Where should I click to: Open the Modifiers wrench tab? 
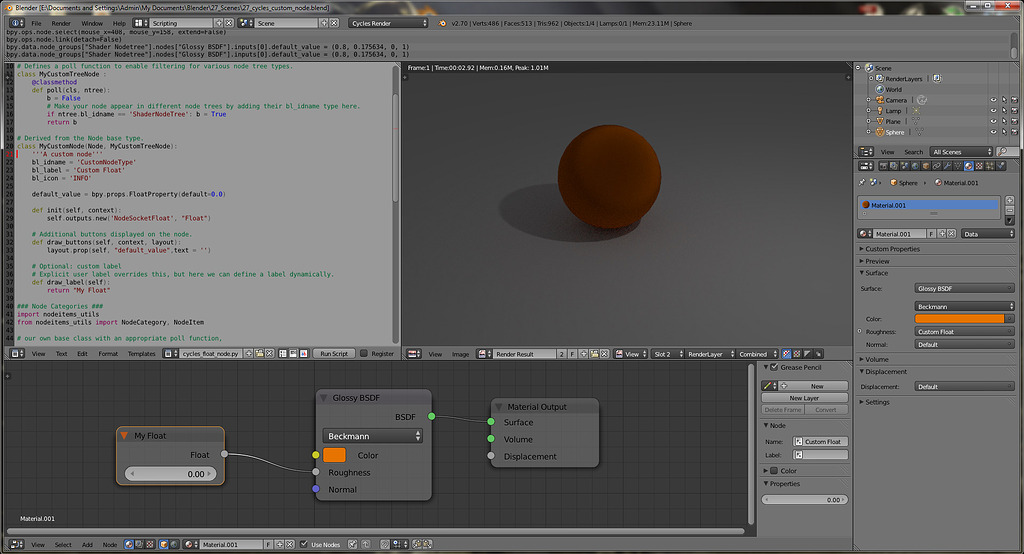[948, 166]
